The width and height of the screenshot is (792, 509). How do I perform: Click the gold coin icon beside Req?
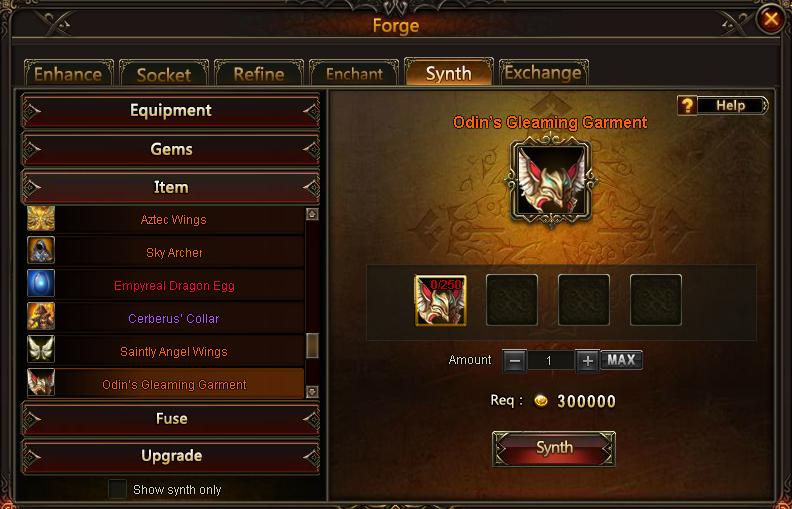click(541, 401)
